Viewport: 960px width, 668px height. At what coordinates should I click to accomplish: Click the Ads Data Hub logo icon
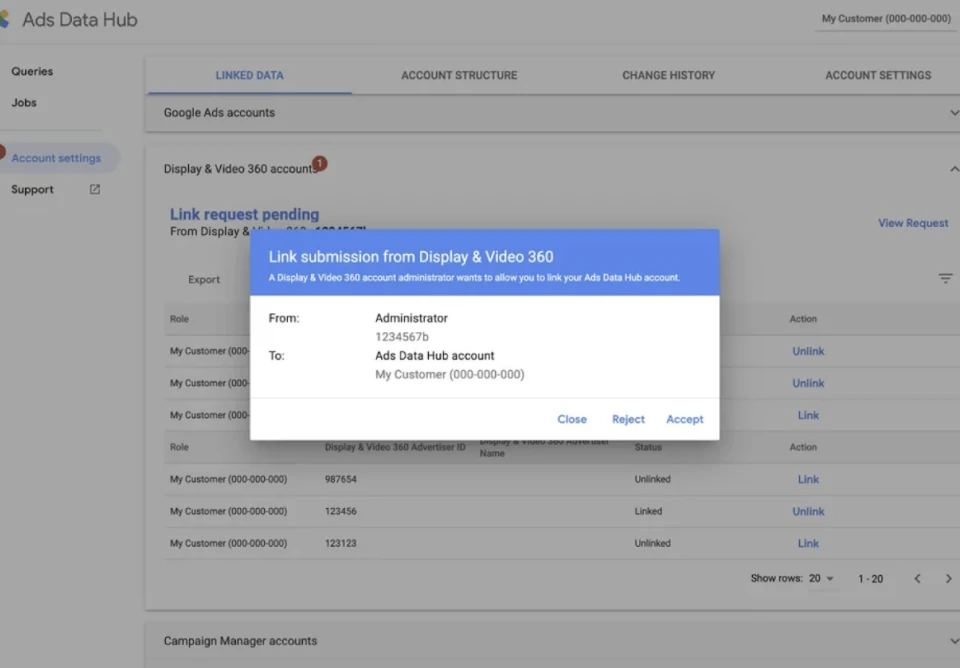(x=5, y=19)
